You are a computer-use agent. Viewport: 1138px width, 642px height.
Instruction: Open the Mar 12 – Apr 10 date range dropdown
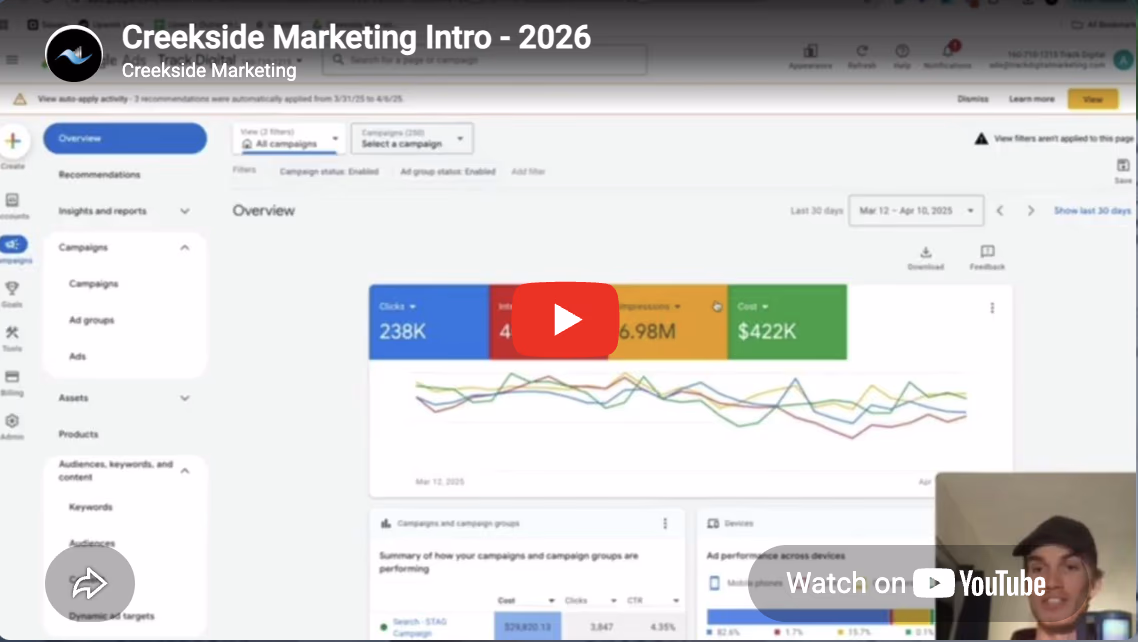[x=916, y=210]
